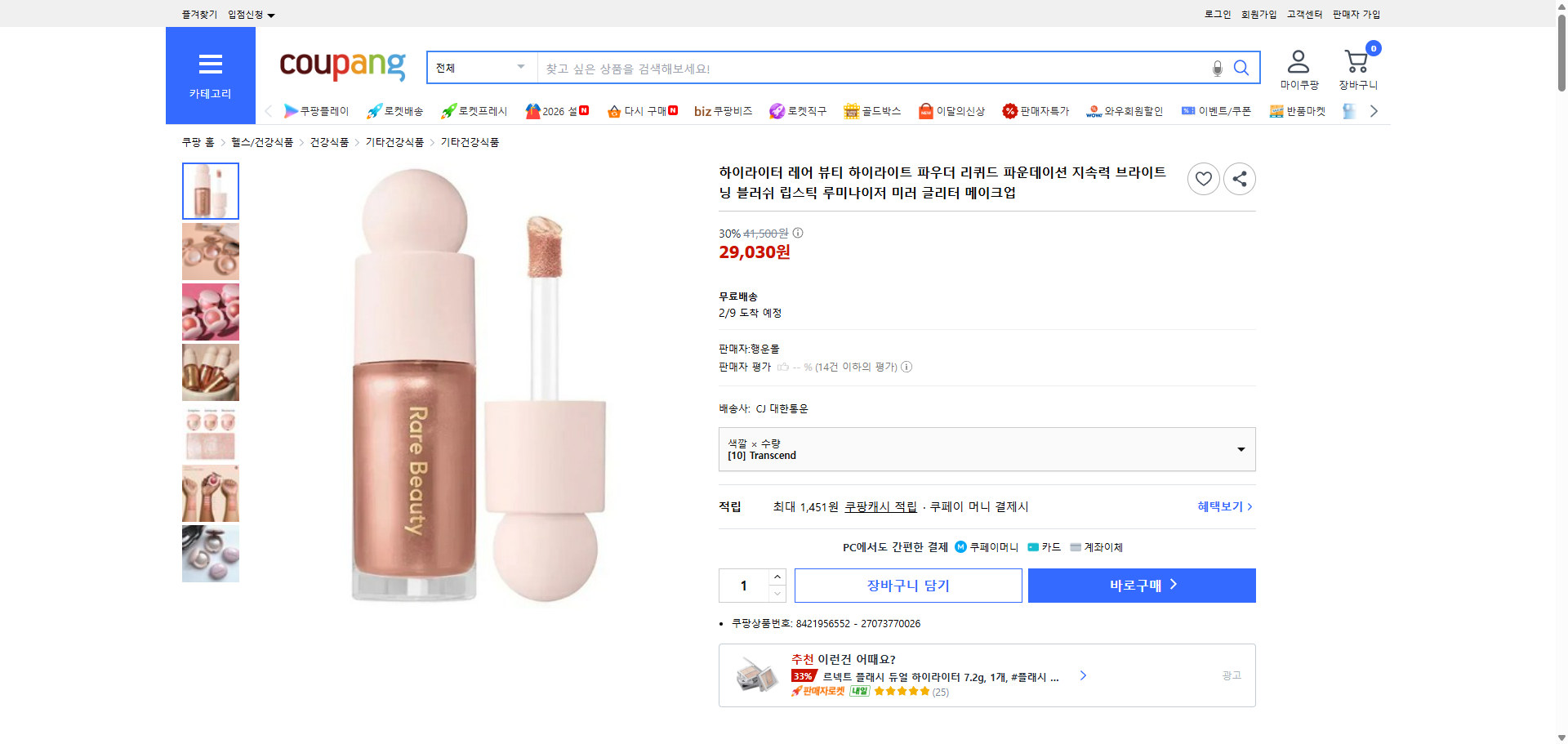Expand the 입점신청 chevron menu
The height and width of the screenshot is (744, 1568).
tap(272, 14)
